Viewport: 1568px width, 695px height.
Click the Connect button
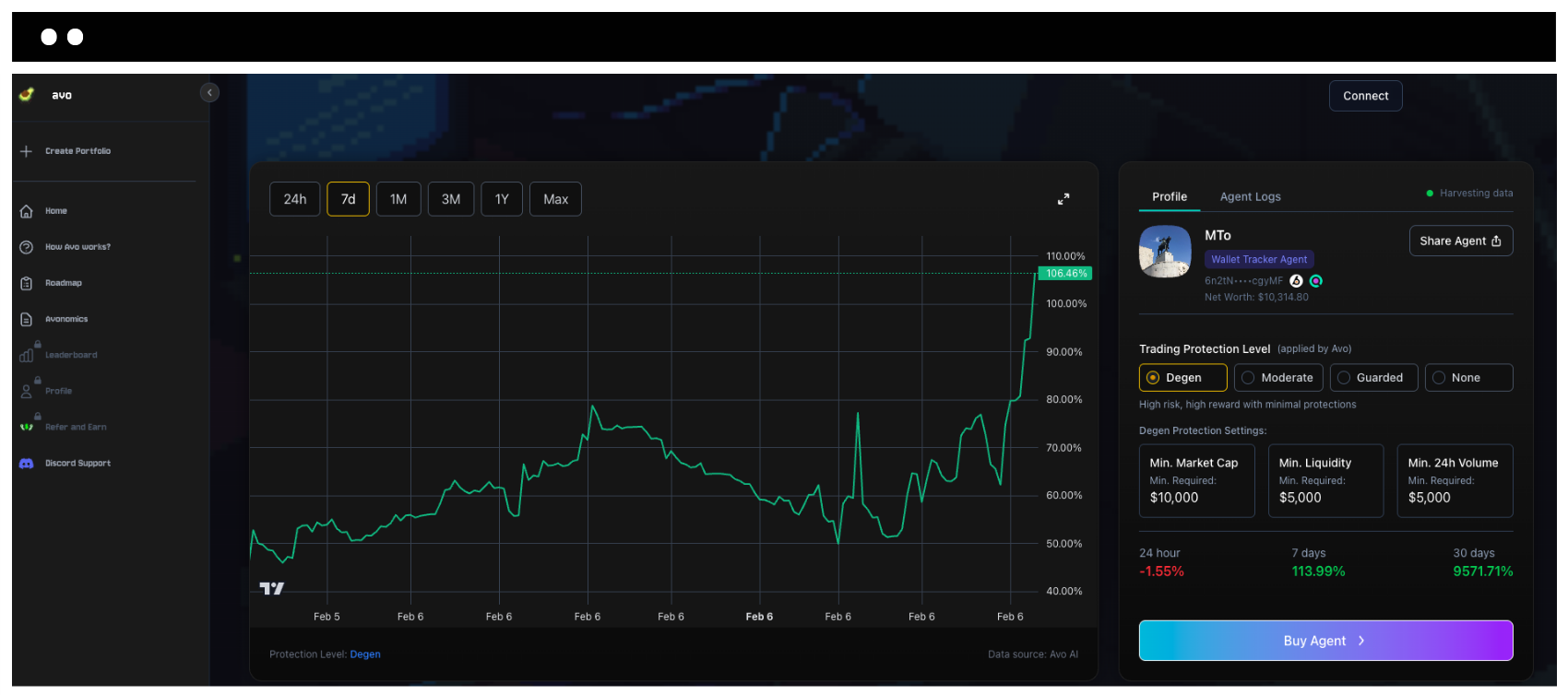click(1365, 96)
